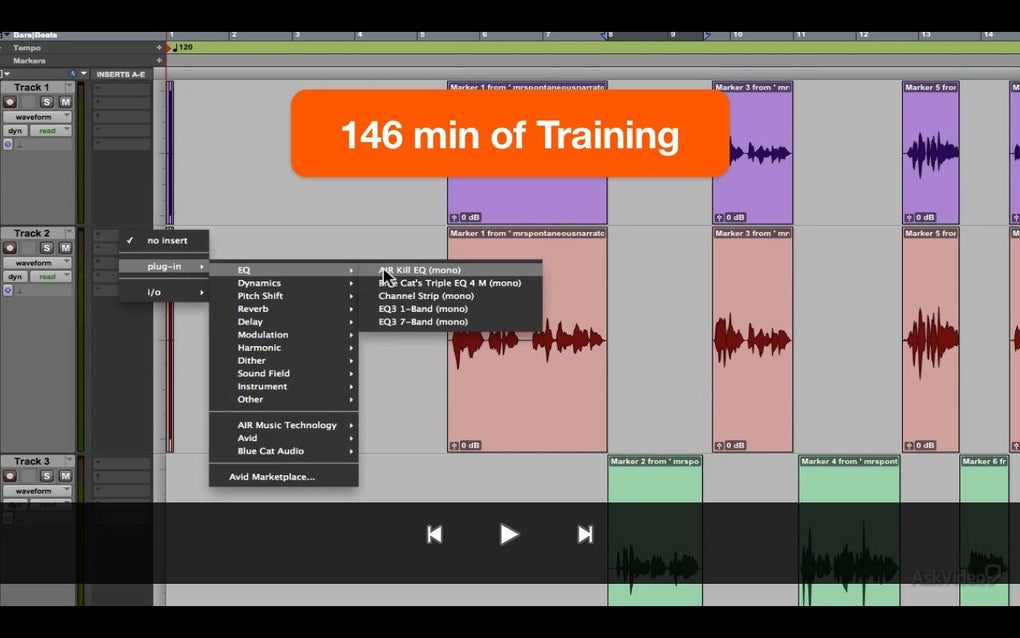The image size is (1020, 638).
Task: Expand the Dynamics plug-in category
Action: tap(284, 283)
